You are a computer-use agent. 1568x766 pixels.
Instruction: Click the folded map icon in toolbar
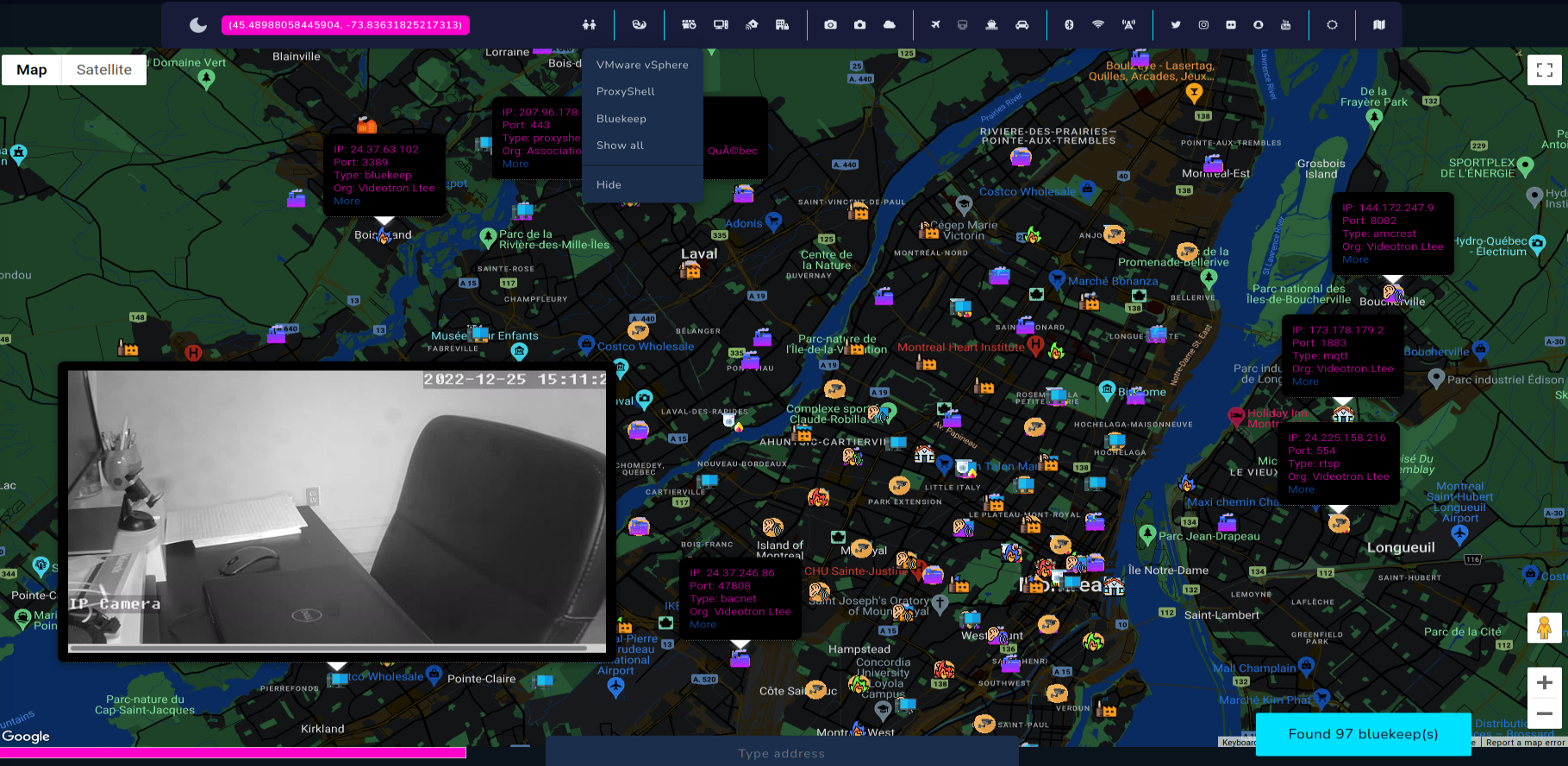point(1379,25)
